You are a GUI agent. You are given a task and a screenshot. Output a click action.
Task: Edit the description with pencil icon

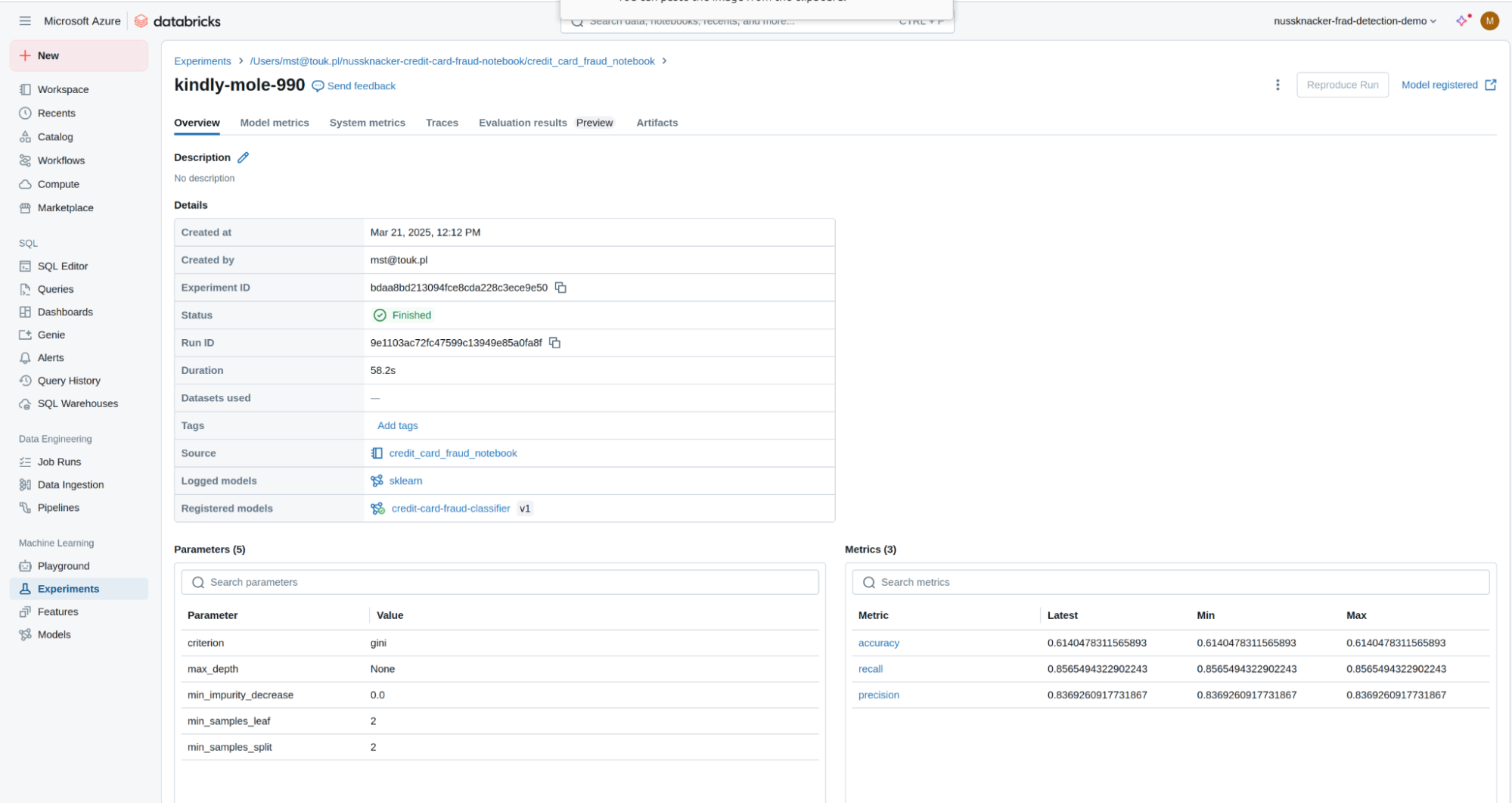[x=243, y=157]
